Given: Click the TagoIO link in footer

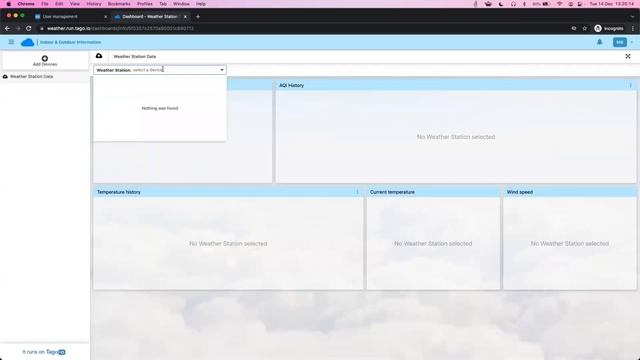Looking at the screenshot, I should pos(56,352).
